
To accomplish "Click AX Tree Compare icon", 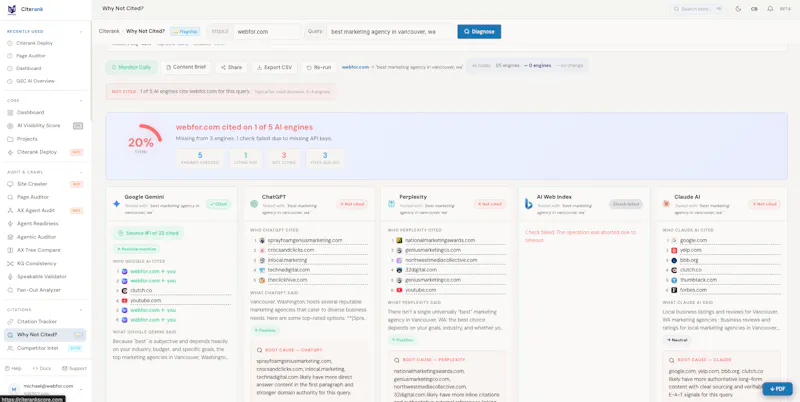I will [x=10, y=250].
